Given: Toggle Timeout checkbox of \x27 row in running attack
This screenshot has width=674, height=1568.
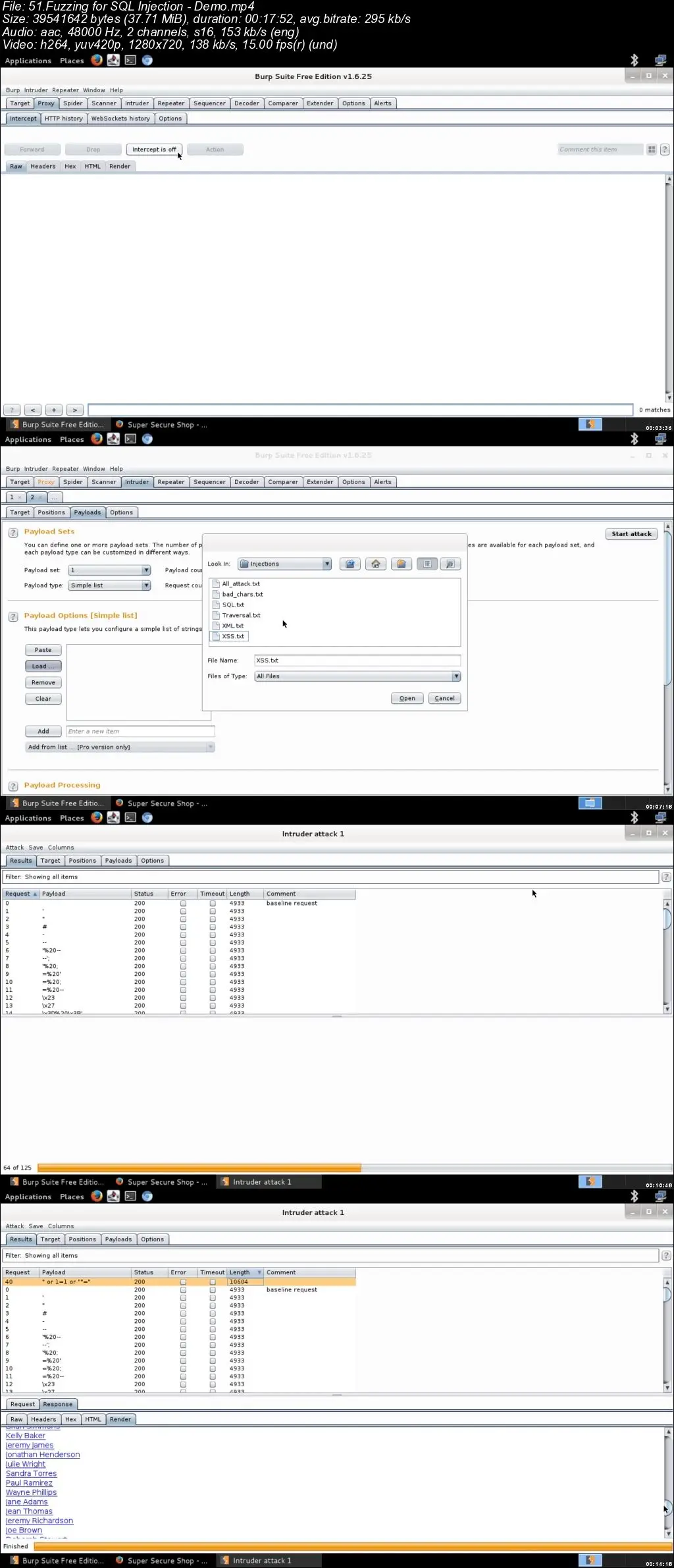Looking at the screenshot, I should [x=213, y=1006].
